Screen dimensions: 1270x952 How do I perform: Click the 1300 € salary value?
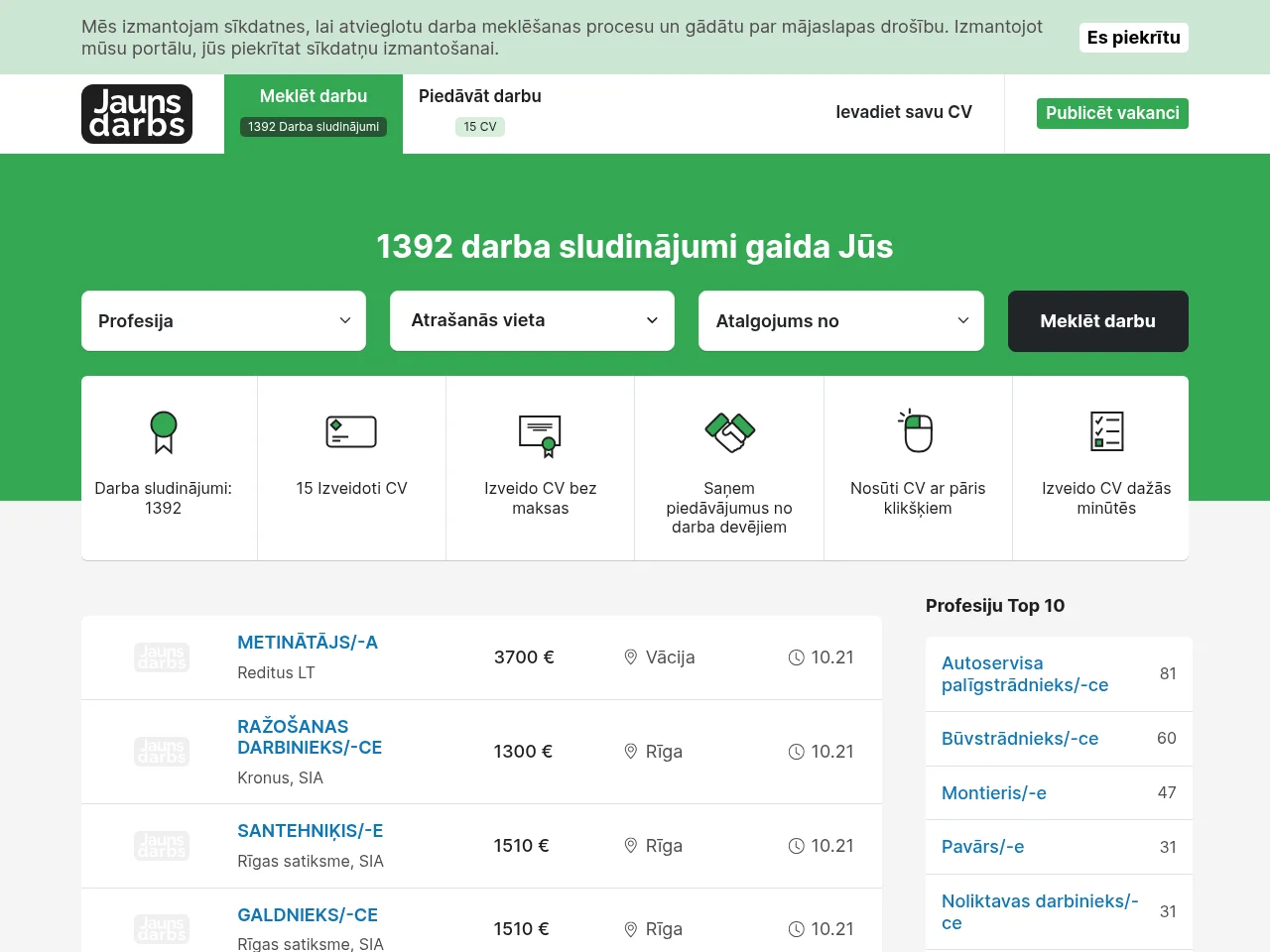(523, 752)
